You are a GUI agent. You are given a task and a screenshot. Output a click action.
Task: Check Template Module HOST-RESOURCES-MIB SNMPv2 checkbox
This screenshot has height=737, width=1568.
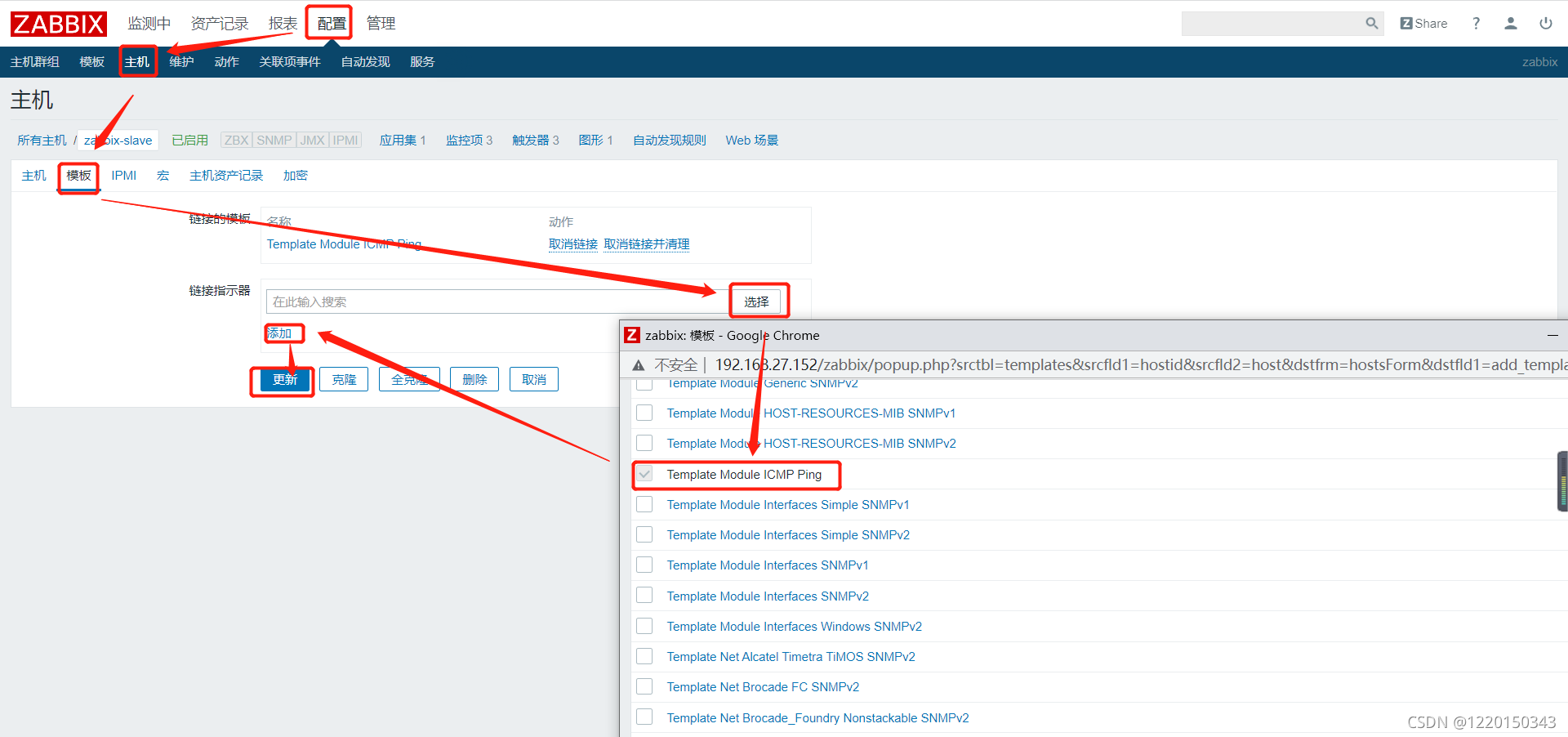pos(644,443)
